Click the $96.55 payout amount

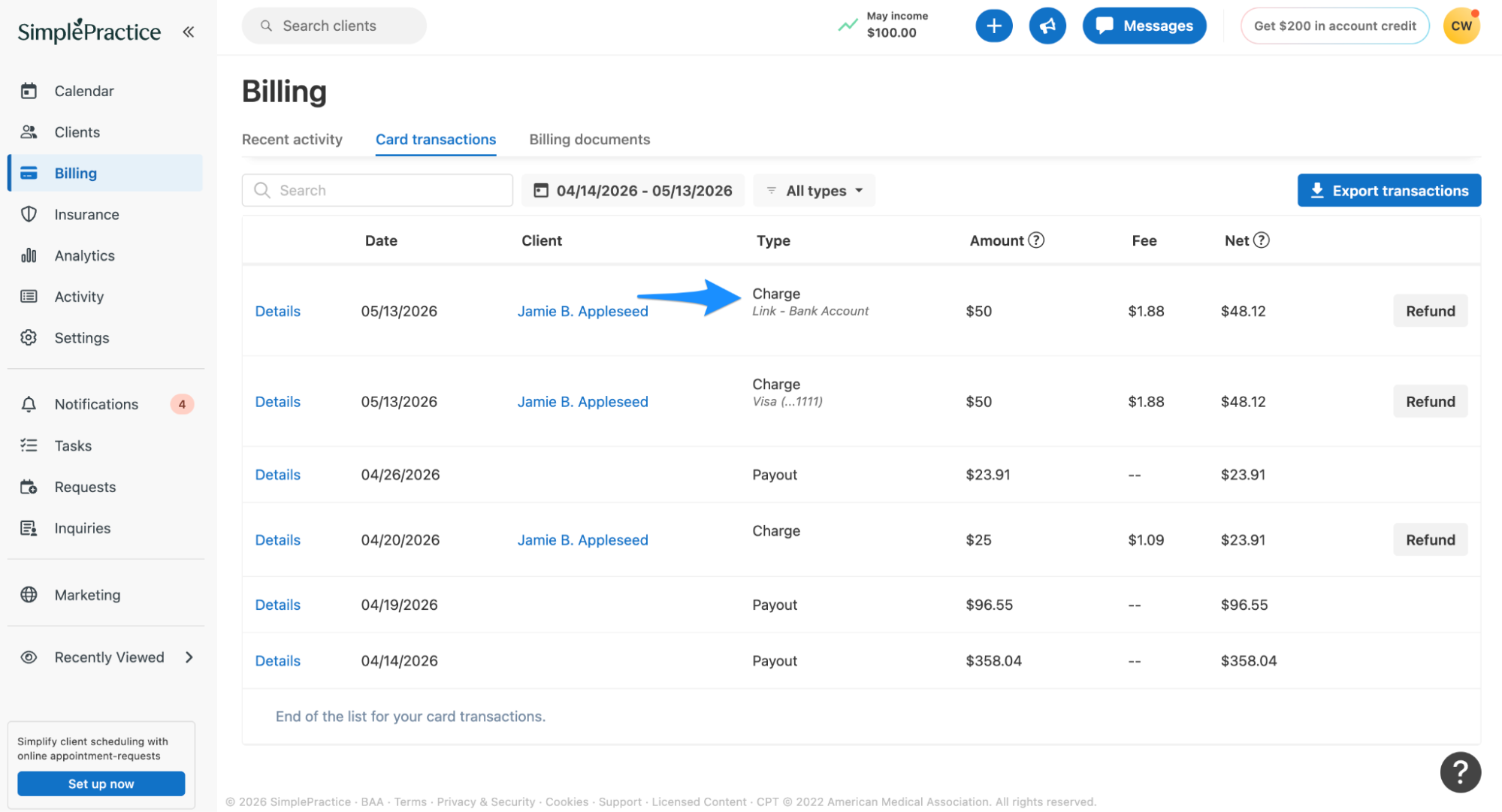click(x=989, y=605)
